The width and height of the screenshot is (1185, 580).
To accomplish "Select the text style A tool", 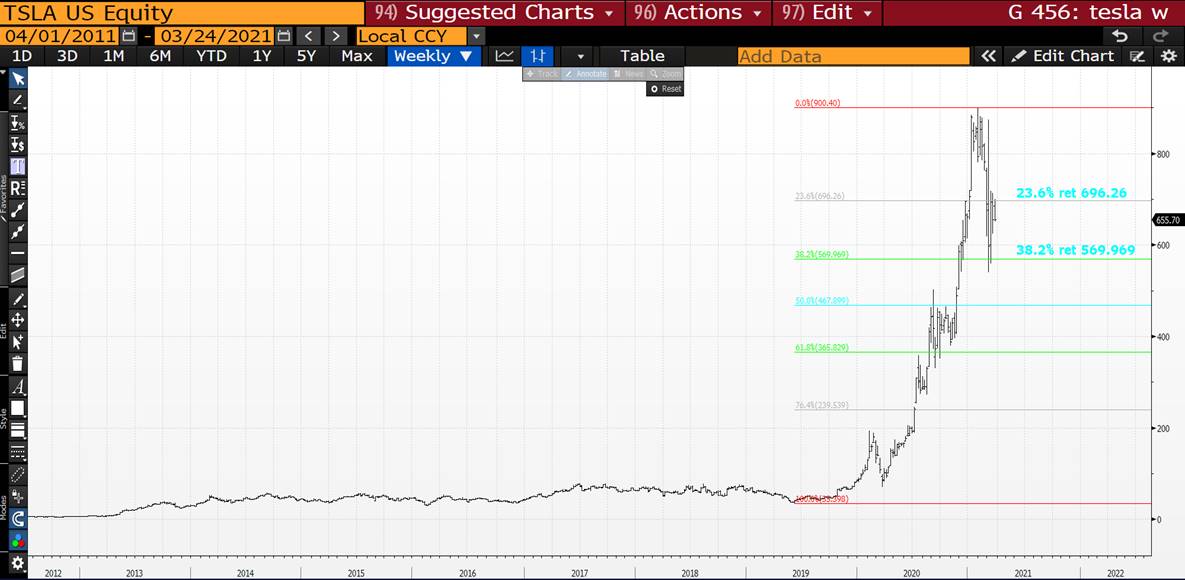I will click(18, 387).
